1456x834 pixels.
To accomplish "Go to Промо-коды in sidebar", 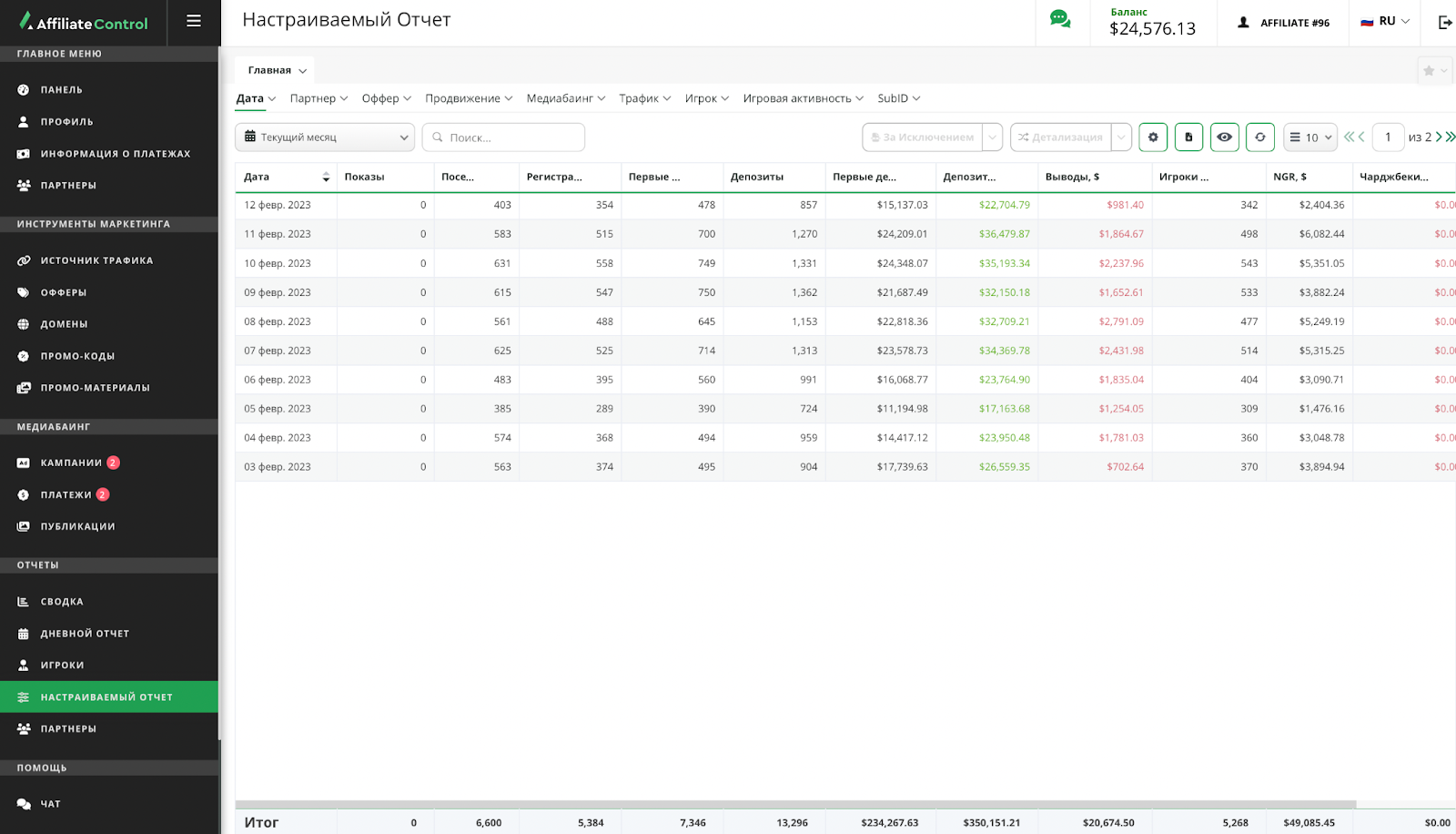I will click(x=77, y=356).
